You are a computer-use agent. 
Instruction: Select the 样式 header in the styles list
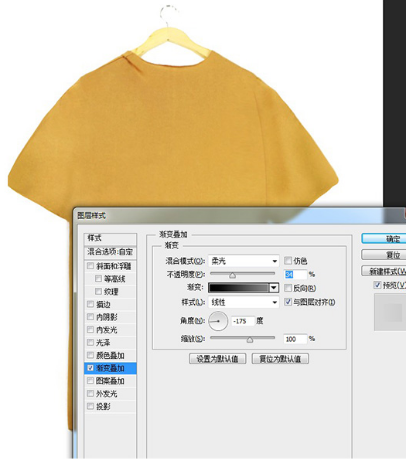(110, 239)
